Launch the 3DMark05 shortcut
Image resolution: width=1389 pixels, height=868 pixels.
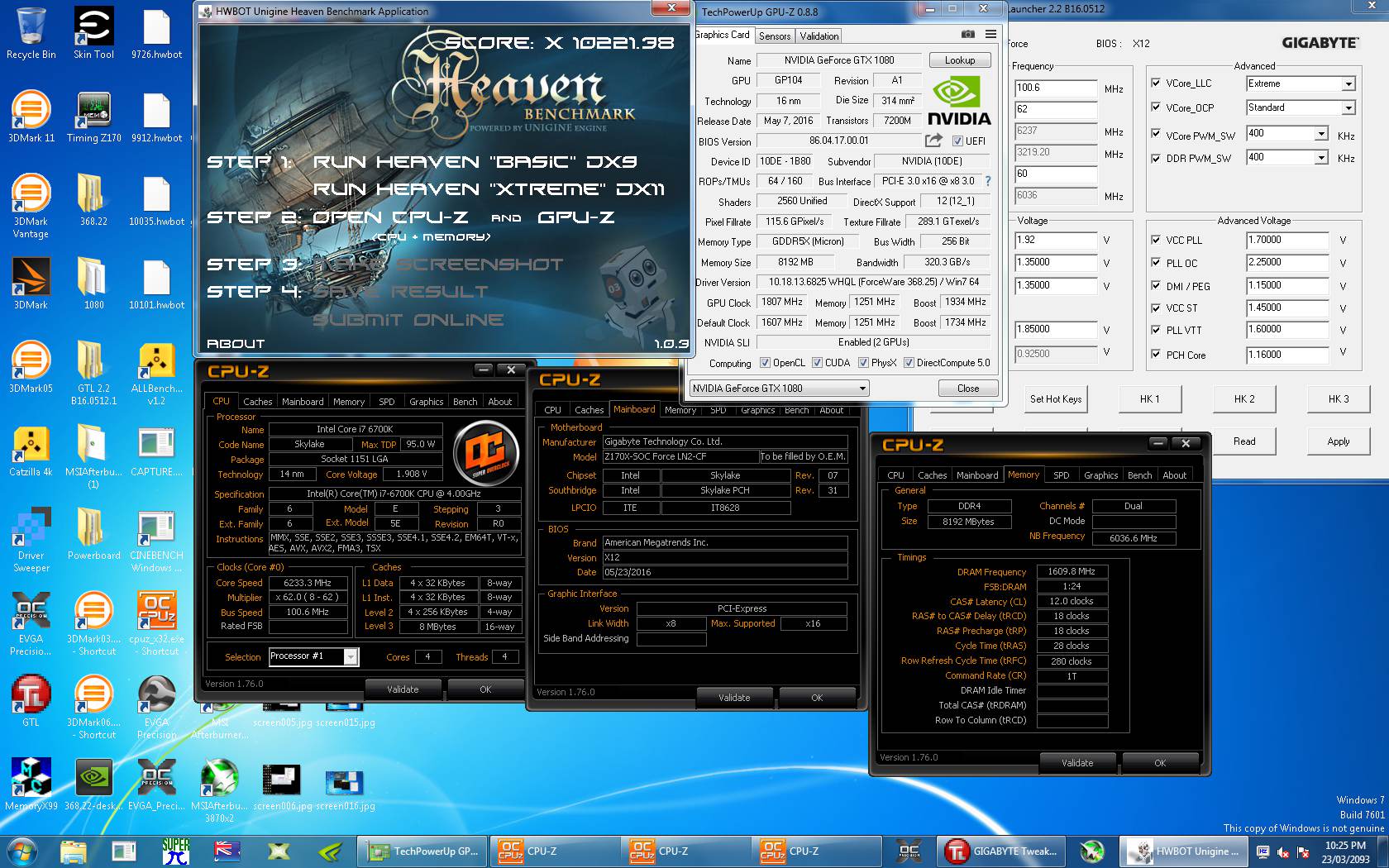click(31, 367)
